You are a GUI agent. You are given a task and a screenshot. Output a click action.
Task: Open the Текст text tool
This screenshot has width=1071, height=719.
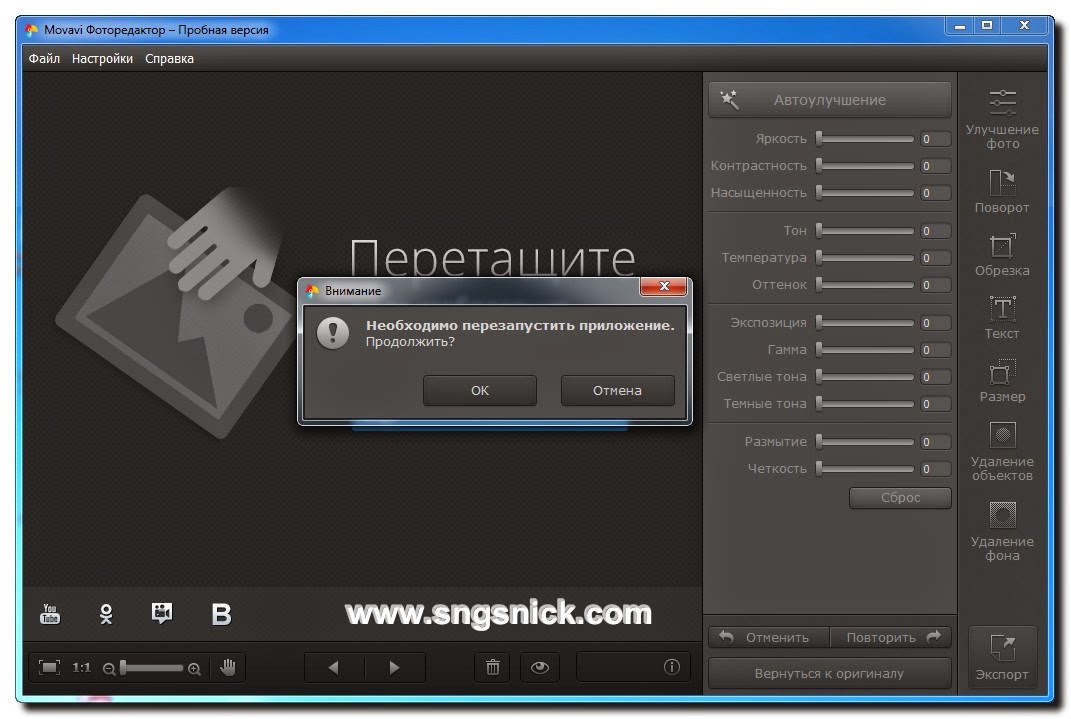[x=1001, y=318]
